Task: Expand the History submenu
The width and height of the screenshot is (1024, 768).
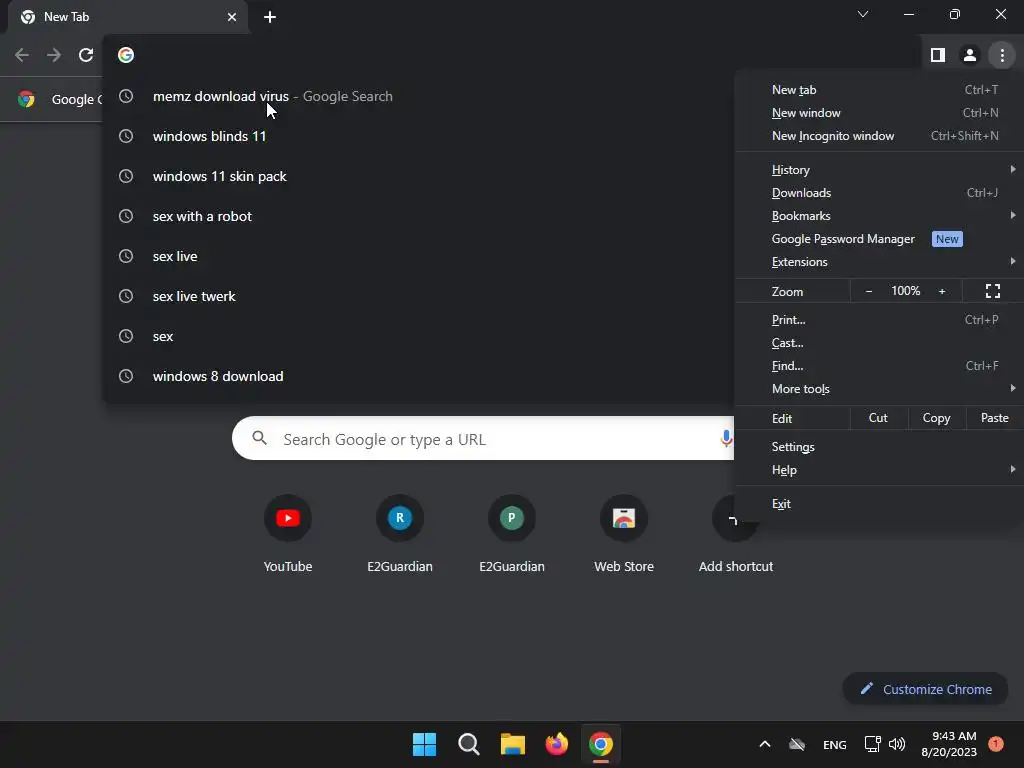Action: pyautogui.click(x=879, y=170)
